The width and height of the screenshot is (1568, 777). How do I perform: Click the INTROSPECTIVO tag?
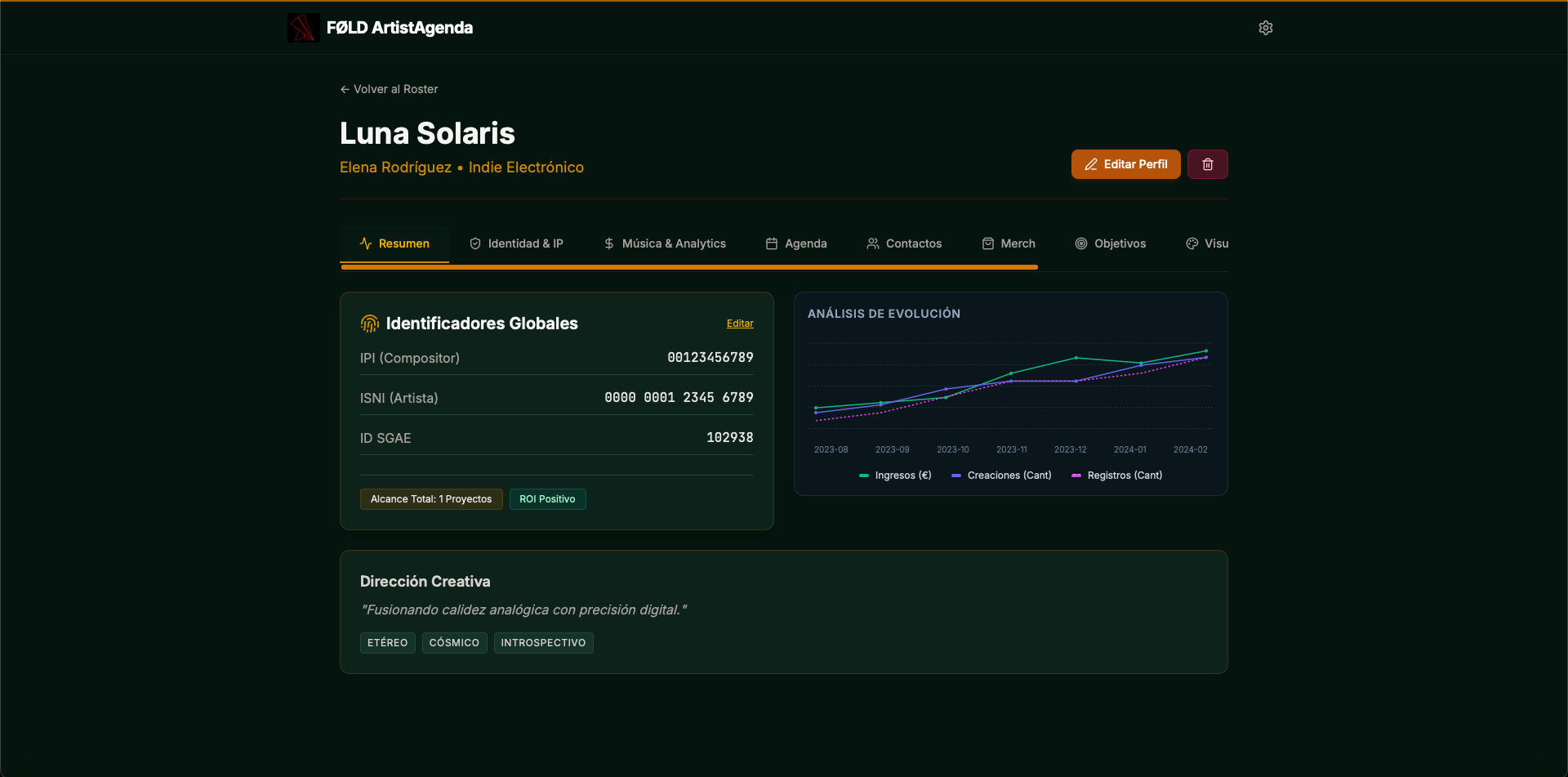pyautogui.click(x=543, y=643)
